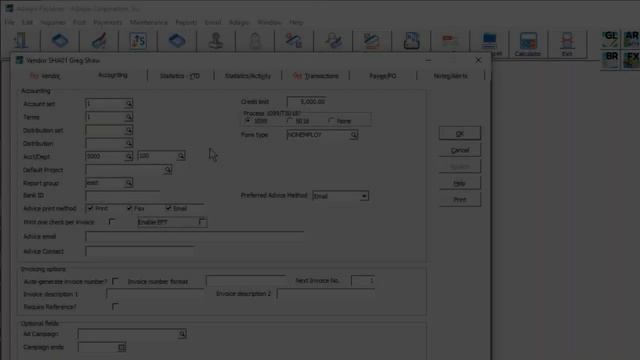Click into the Bank ID field
The height and width of the screenshot is (360, 640).
pyautogui.click(x=122, y=196)
